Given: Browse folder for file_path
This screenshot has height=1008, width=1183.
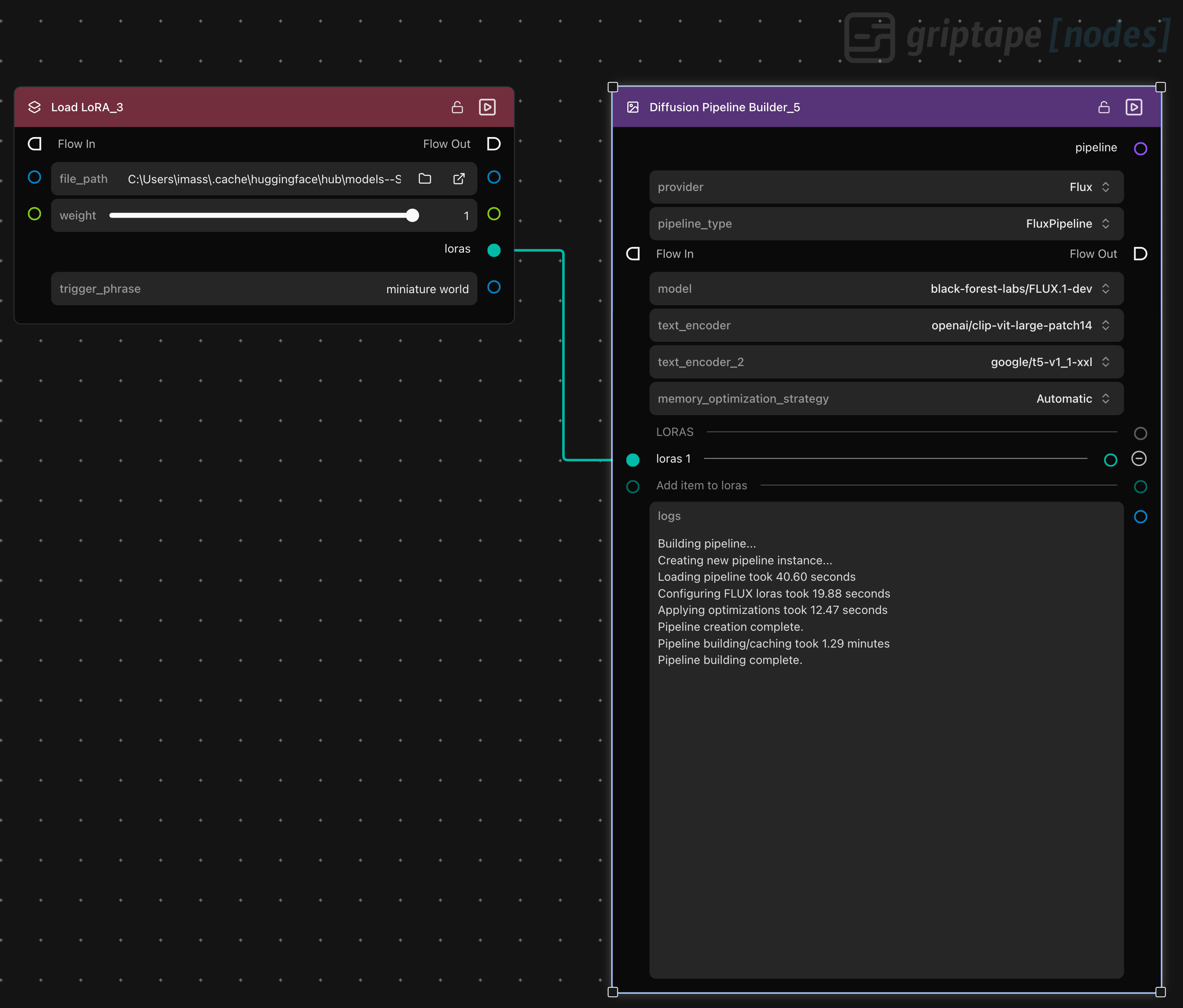Looking at the screenshot, I should pyautogui.click(x=425, y=179).
